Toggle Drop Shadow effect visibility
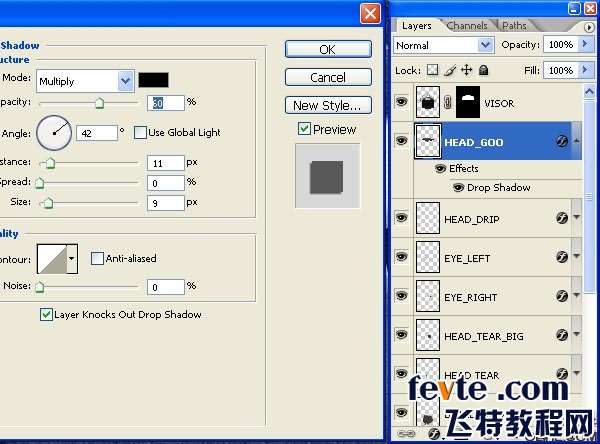The height and width of the screenshot is (444, 600). pos(458,187)
